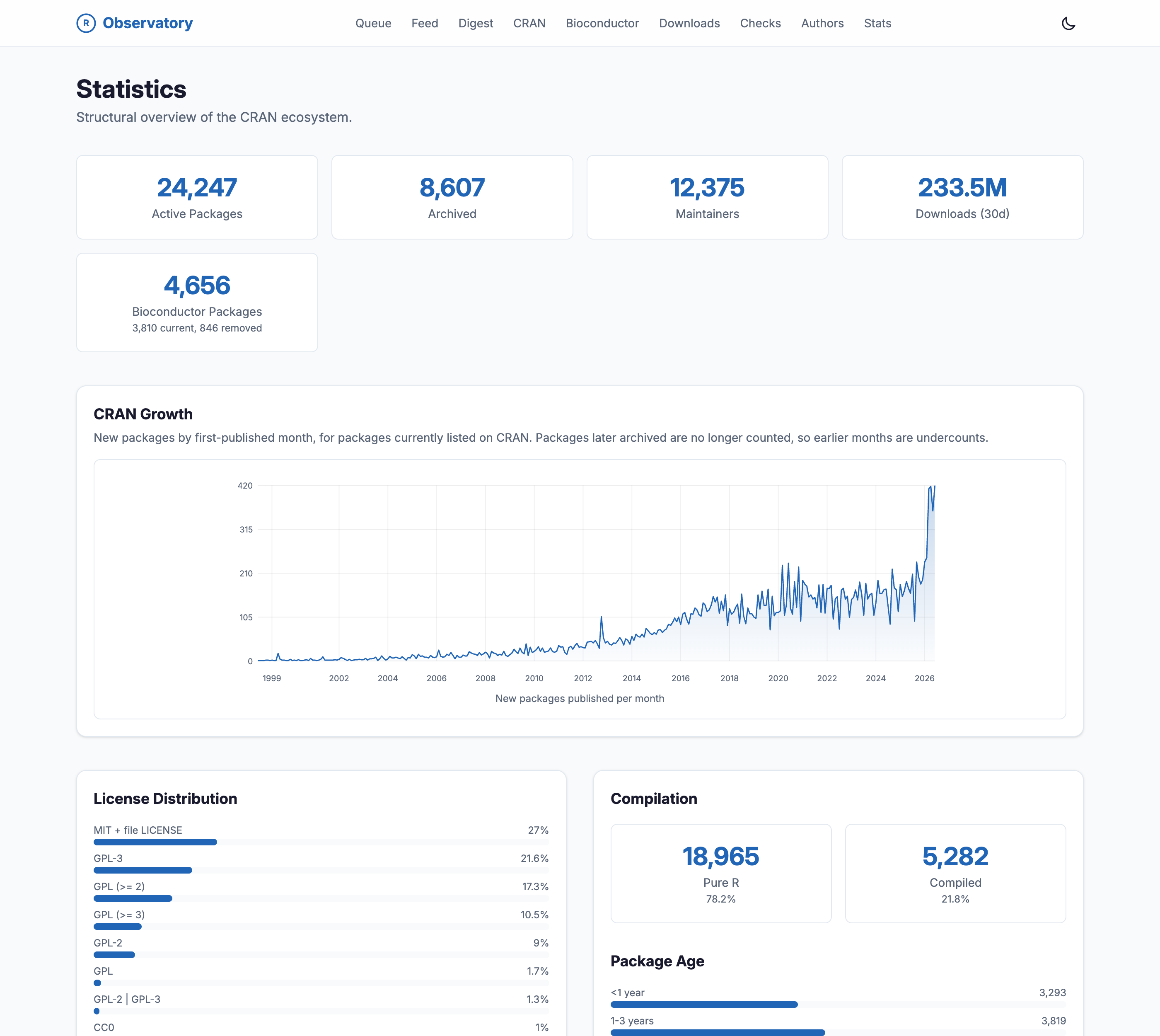Click the GPL-3 license bar
Image resolution: width=1160 pixels, height=1036 pixels.
(x=321, y=870)
